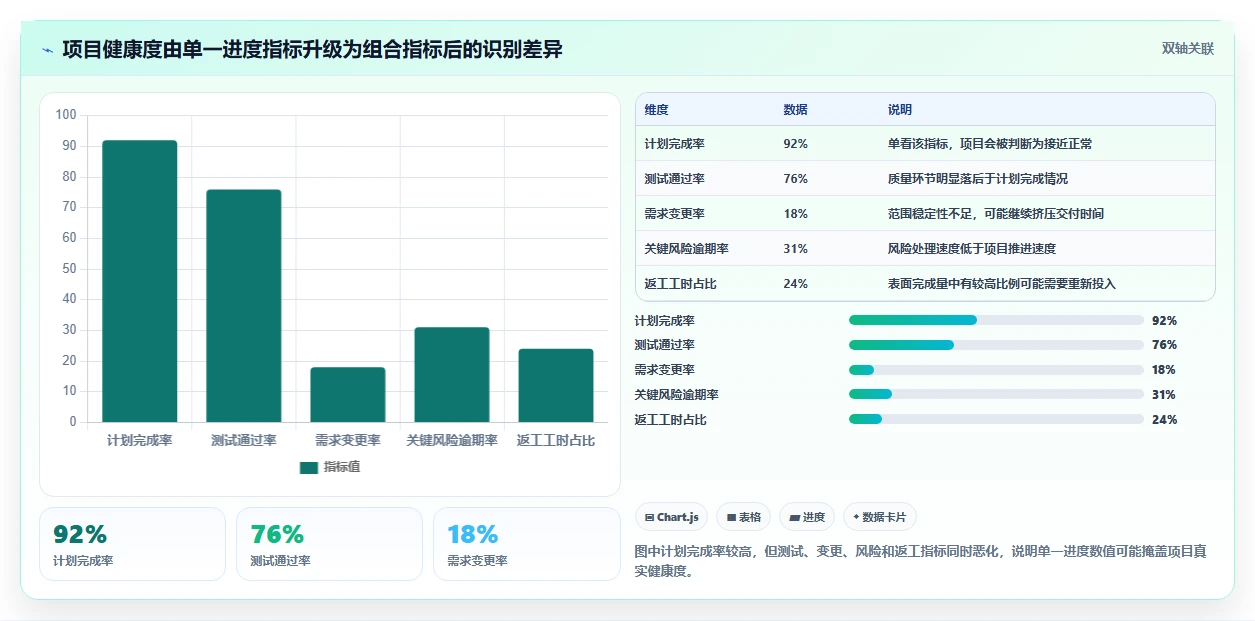This screenshot has height=621, width=1255.
Task: Select the 关键风险逾期率 cell in the table
Action: 687,249
